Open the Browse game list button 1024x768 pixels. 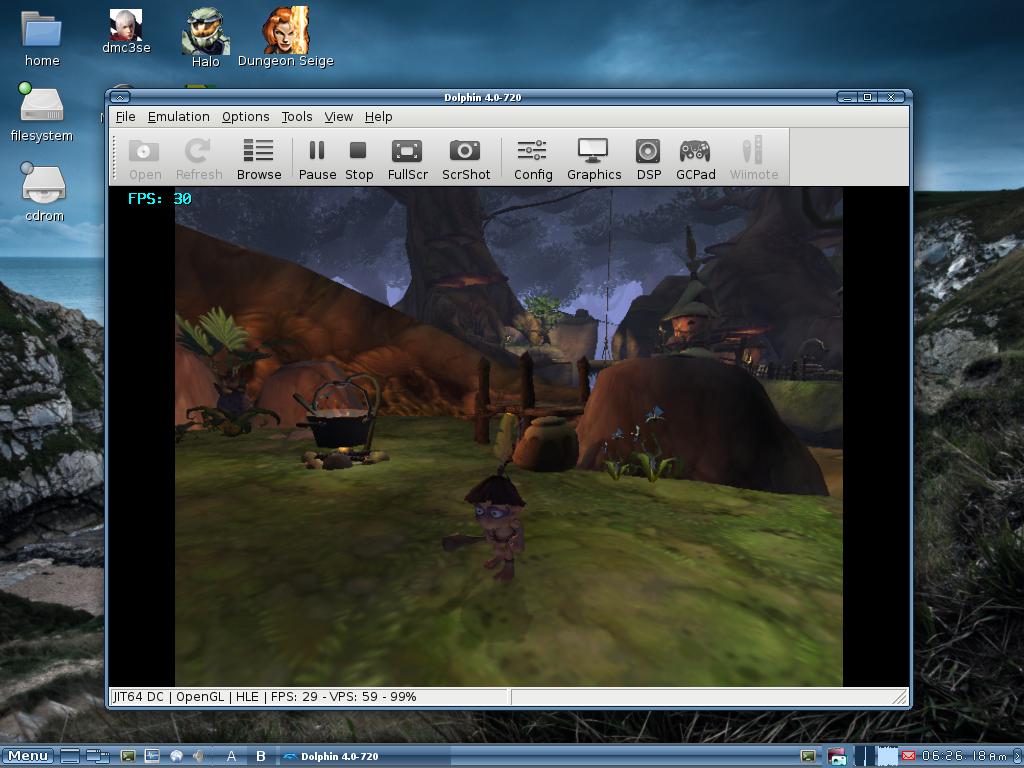point(259,158)
